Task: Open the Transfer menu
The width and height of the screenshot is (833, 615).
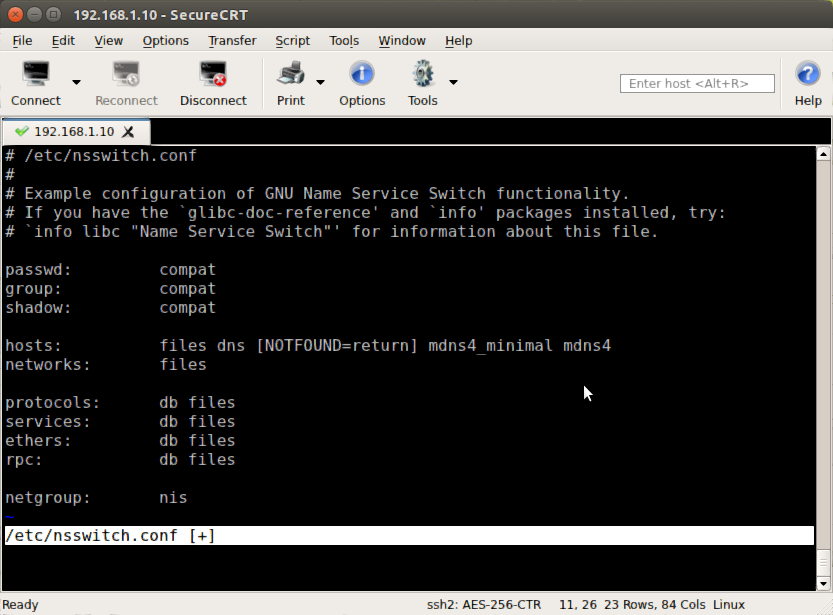Action: pyautogui.click(x=232, y=41)
